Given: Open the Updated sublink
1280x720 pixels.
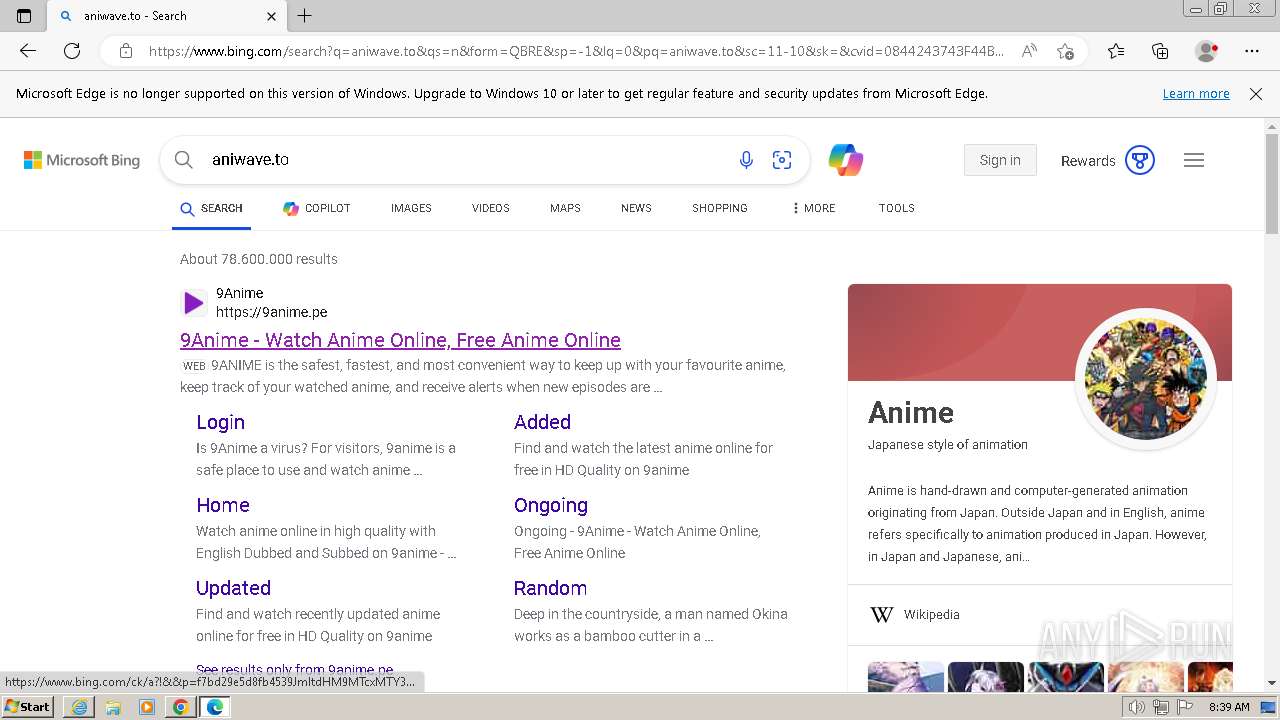Looking at the screenshot, I should [x=233, y=588].
